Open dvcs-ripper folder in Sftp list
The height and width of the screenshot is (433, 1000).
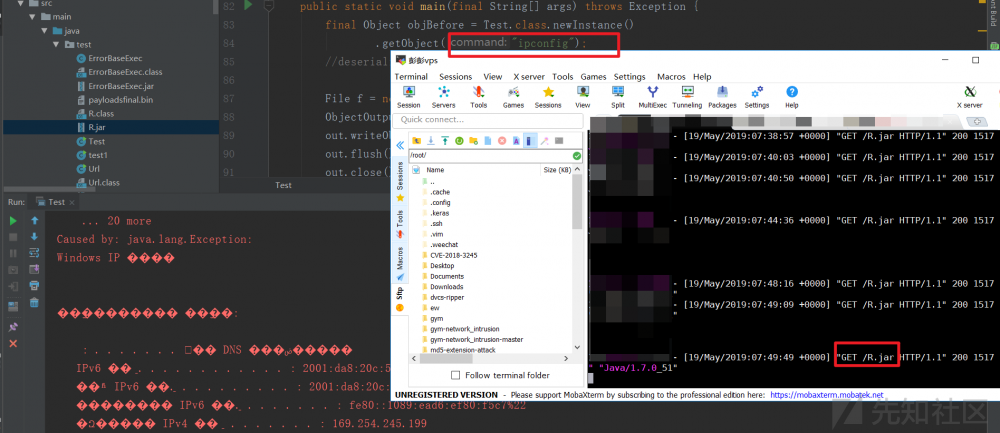pyautogui.click(x=447, y=297)
